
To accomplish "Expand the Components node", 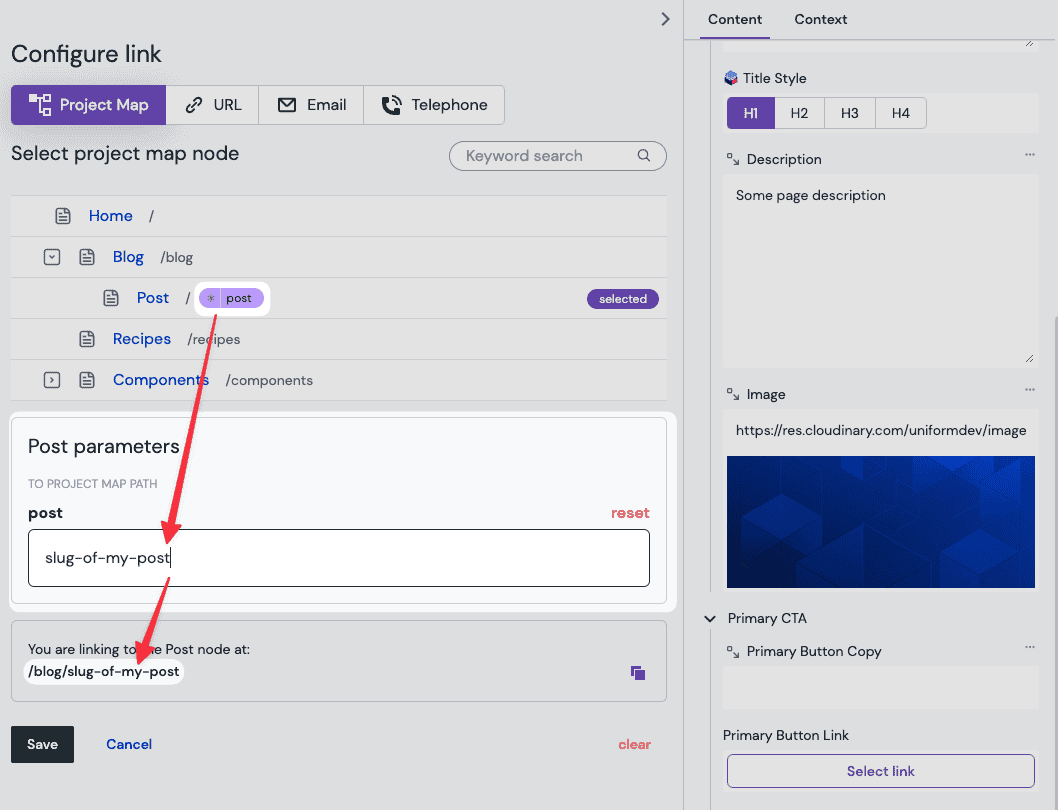I will pyautogui.click(x=52, y=380).
